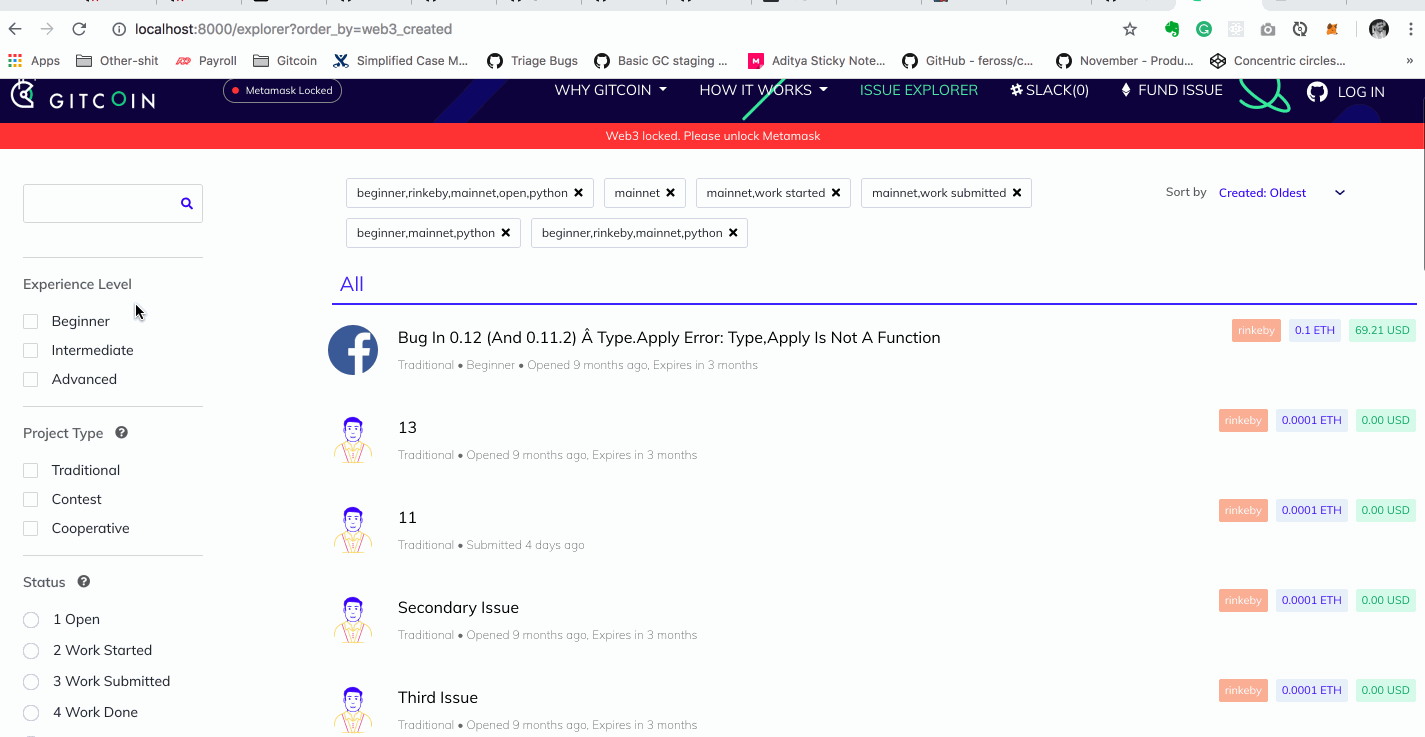Expand the WHY GITCOIN menu

pyautogui.click(x=610, y=90)
